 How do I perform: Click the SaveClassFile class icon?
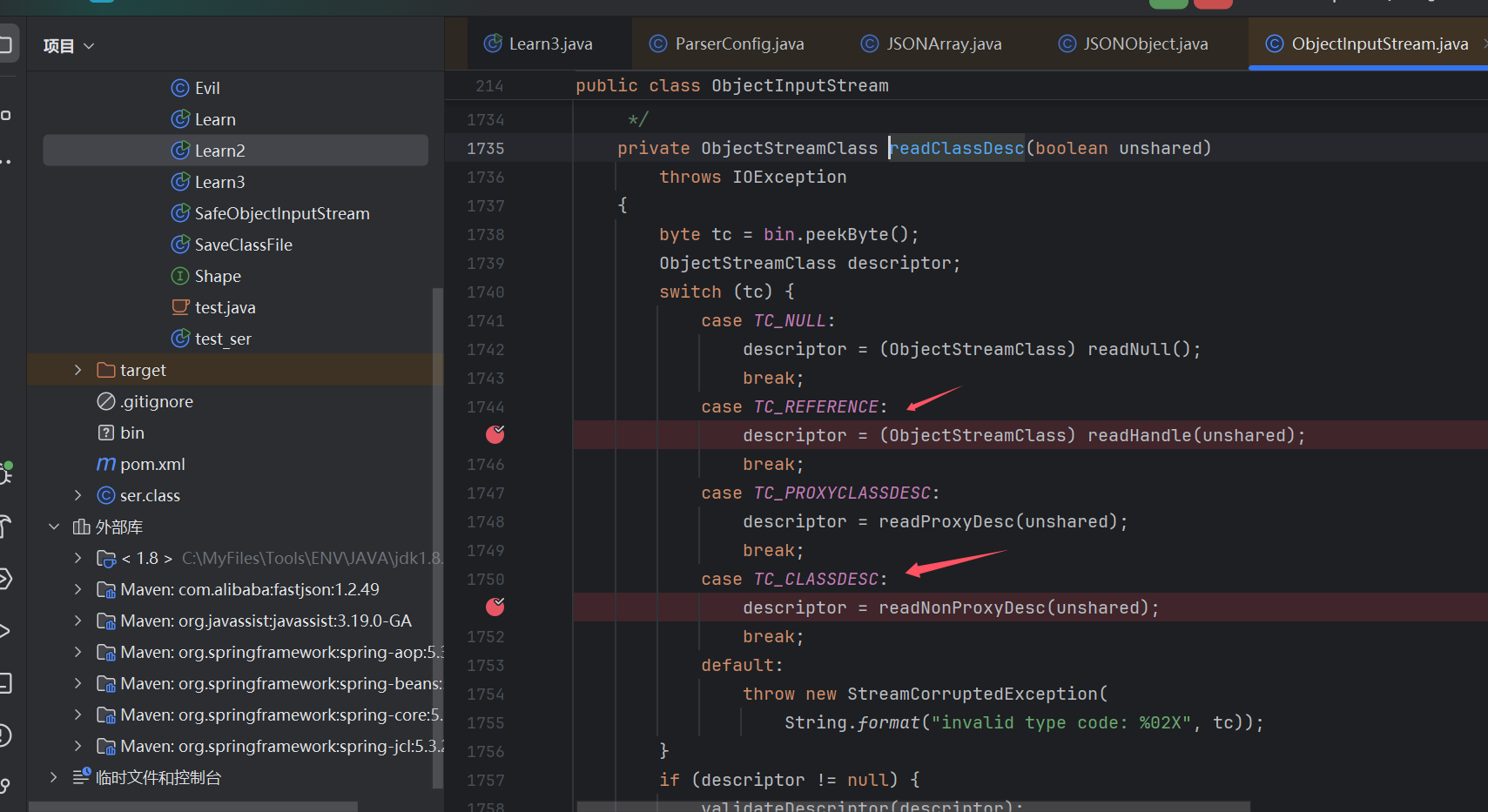[x=180, y=245]
